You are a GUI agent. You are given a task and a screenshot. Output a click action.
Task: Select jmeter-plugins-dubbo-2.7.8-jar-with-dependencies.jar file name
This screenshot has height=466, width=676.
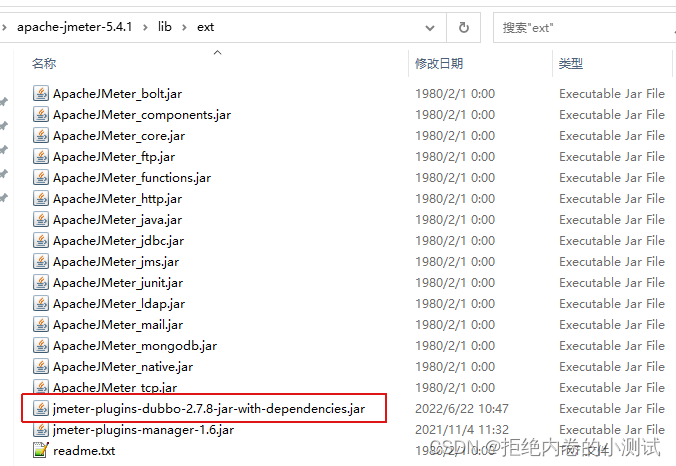pyautogui.click(x=209, y=409)
